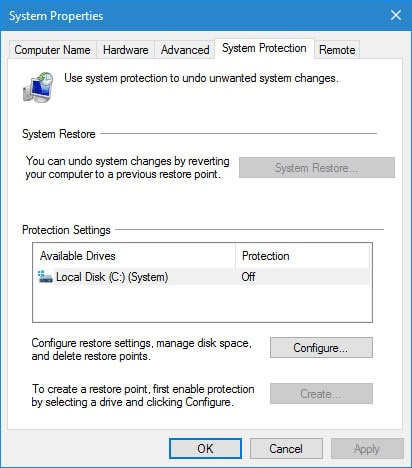This screenshot has height=468, width=412.
Task: Click the Create... restore point button
Action: [321, 394]
